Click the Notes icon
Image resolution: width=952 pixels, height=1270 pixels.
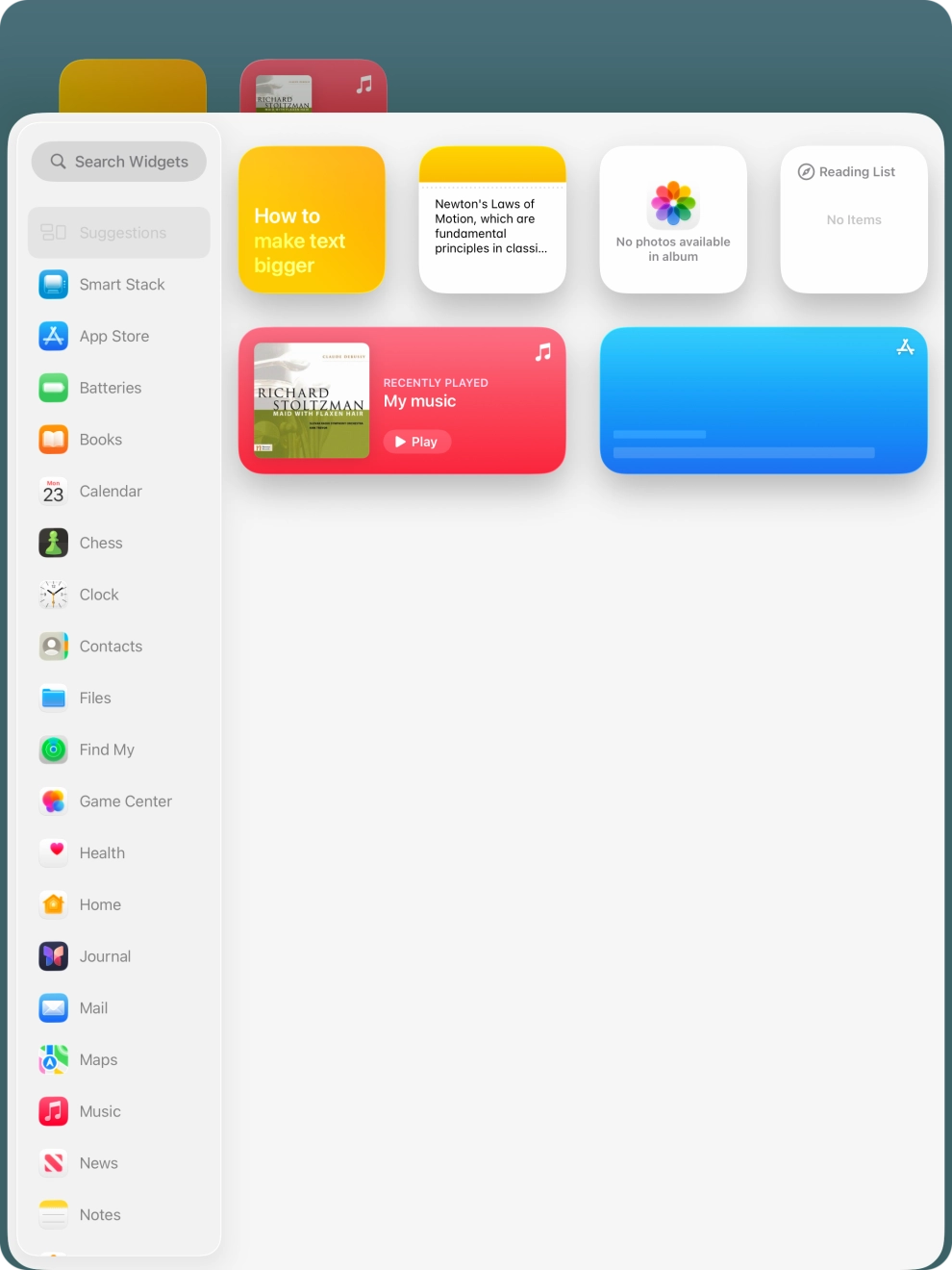[x=54, y=1215]
